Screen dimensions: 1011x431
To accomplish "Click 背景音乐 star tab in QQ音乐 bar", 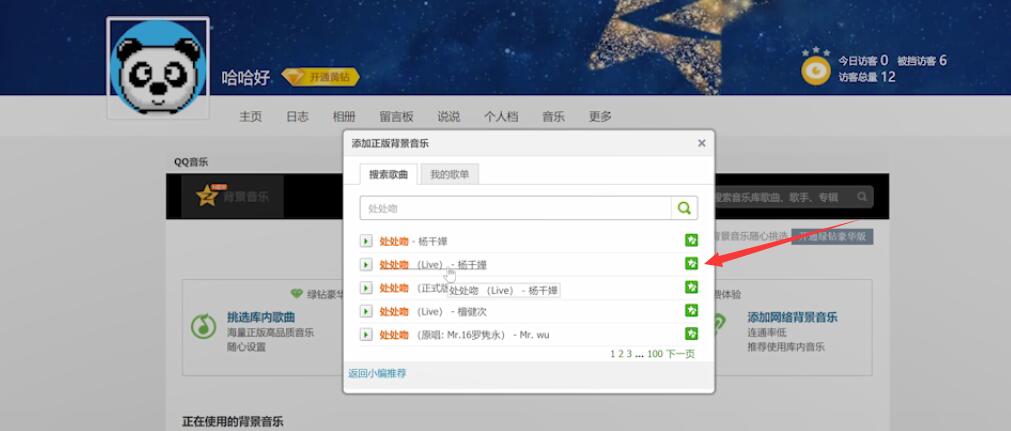I will pyautogui.click(x=232, y=196).
